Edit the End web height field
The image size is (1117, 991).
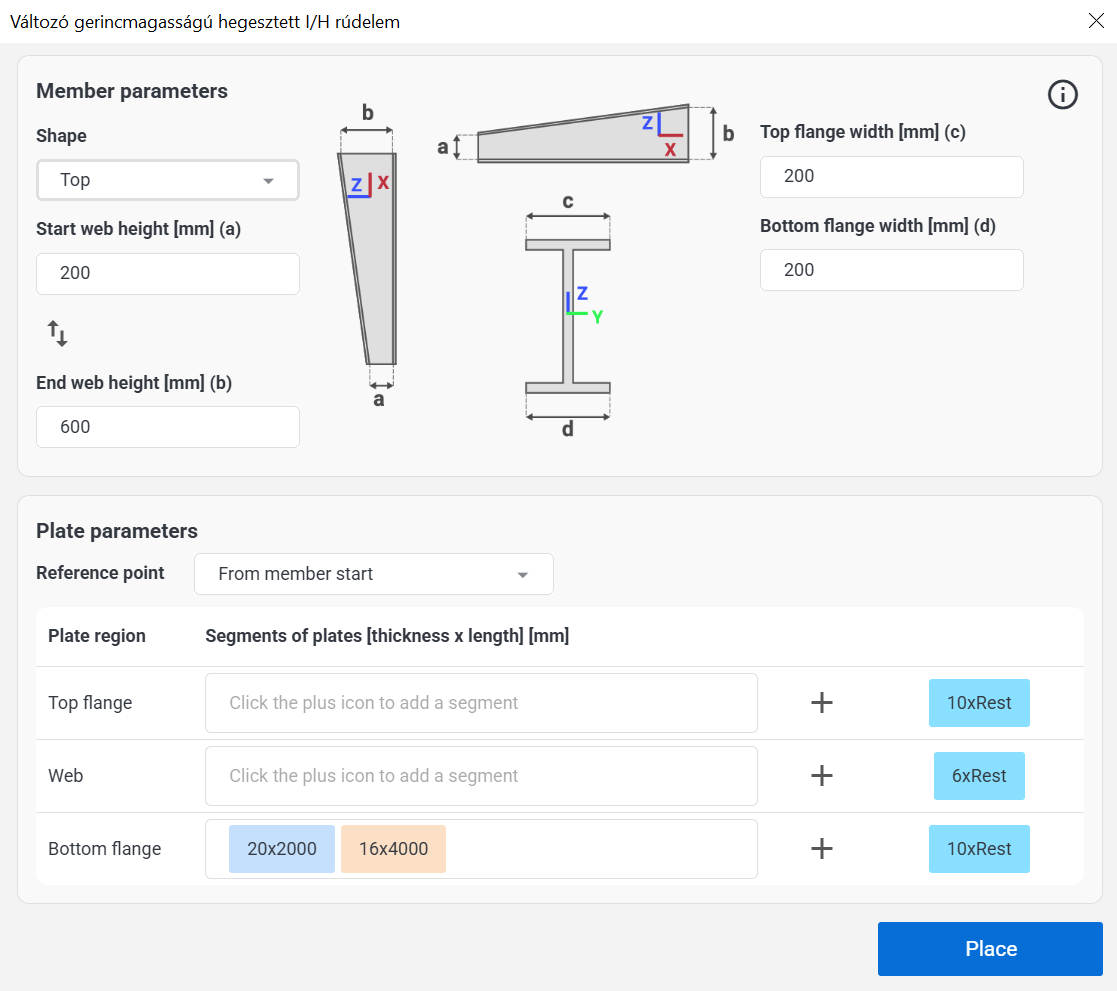(x=167, y=427)
